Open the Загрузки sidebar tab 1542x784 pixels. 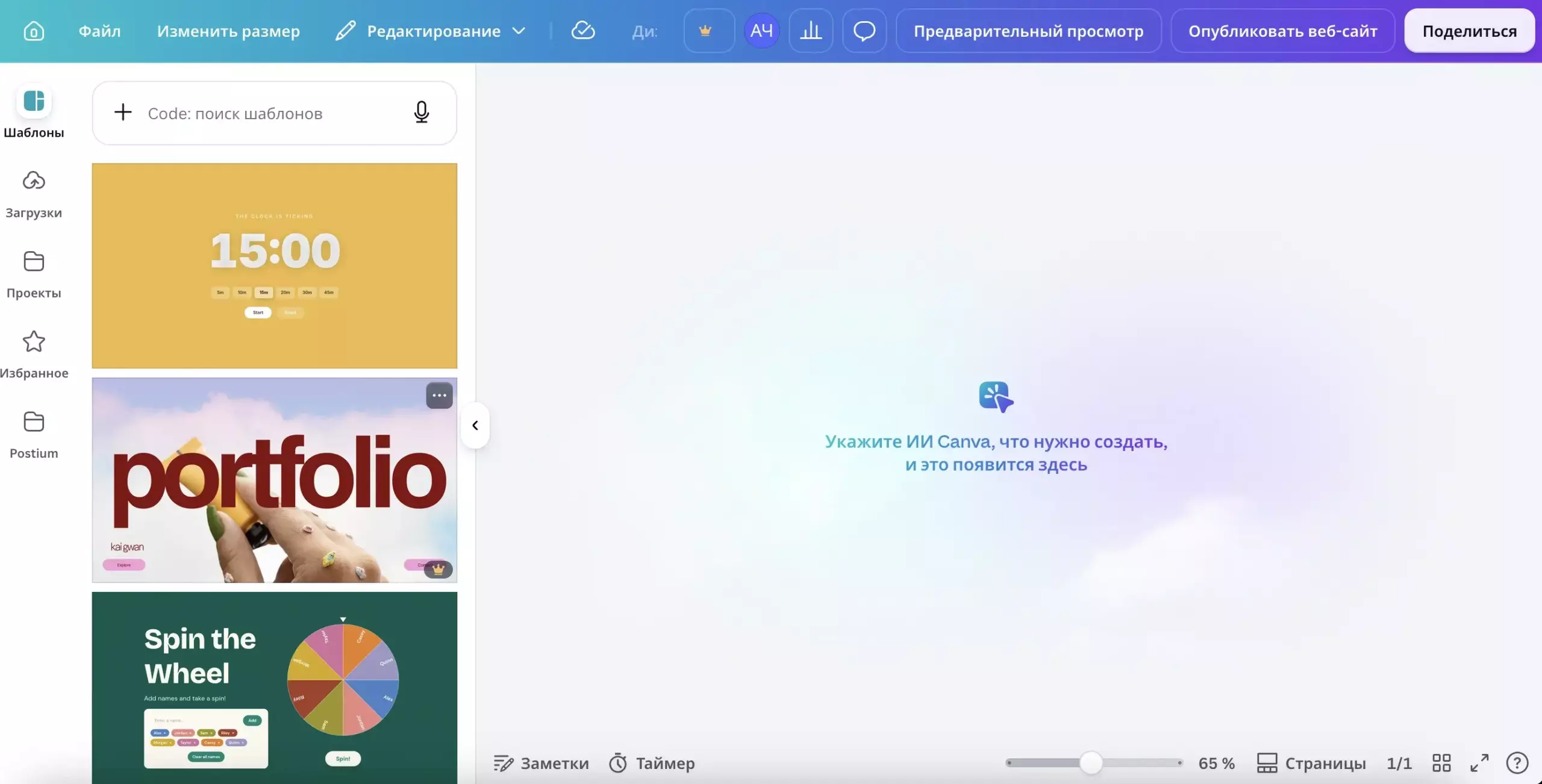34,194
